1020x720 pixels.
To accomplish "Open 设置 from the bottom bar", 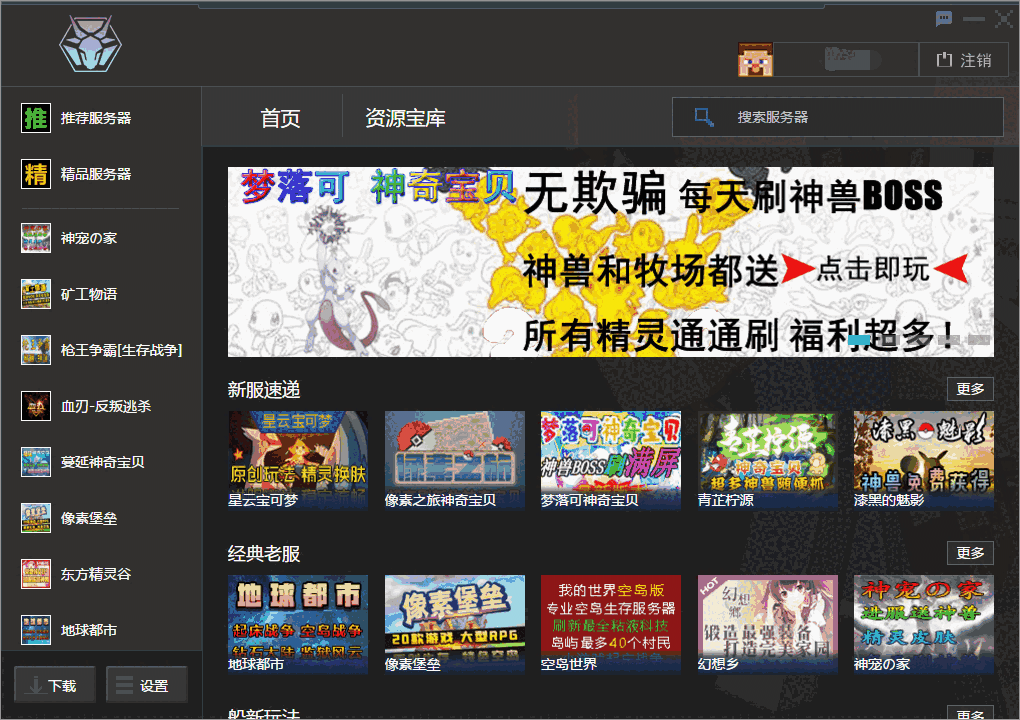I will point(146,684).
